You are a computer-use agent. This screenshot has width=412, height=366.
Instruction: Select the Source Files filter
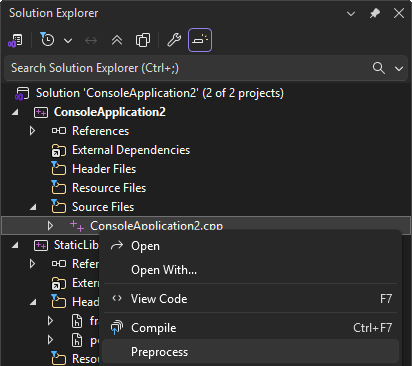103,207
